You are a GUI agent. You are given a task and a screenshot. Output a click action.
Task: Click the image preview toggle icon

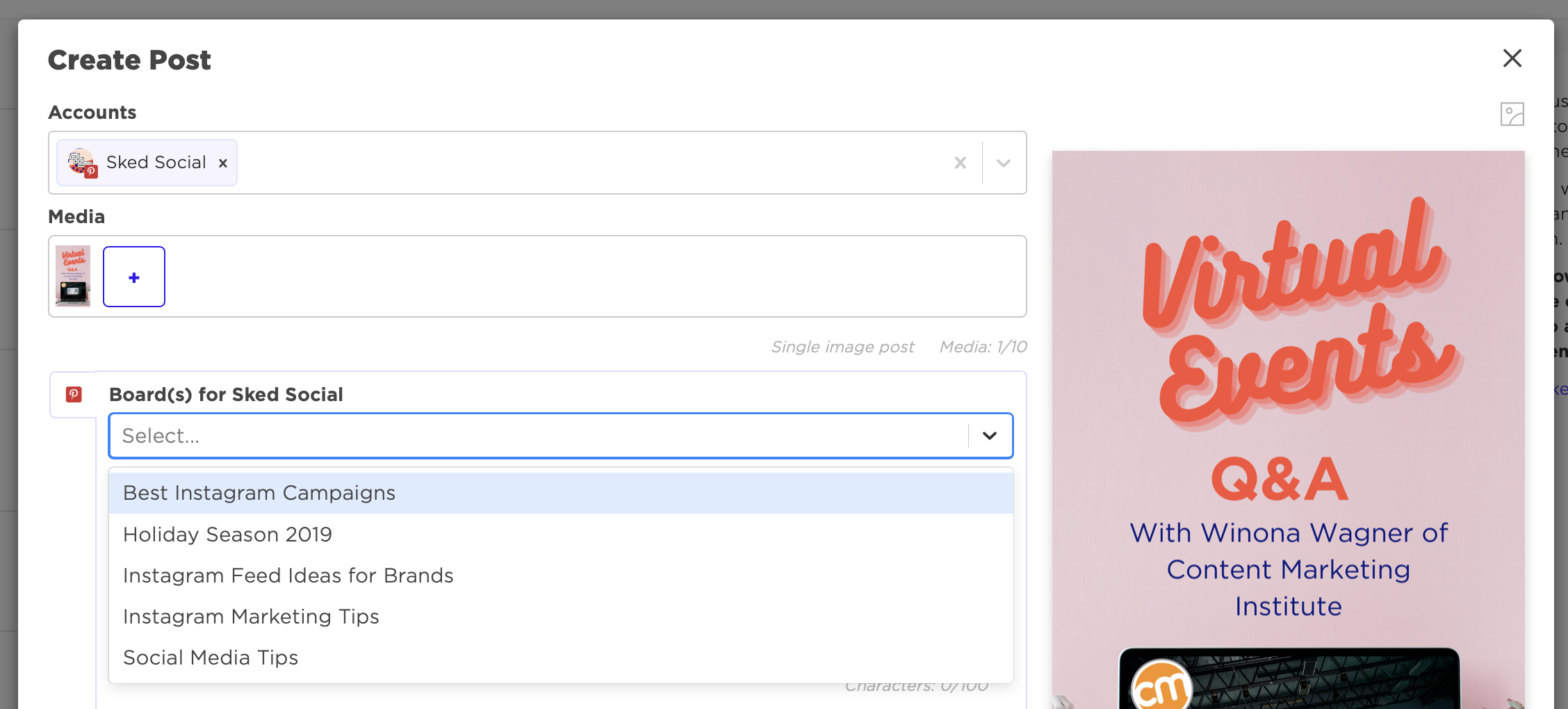click(x=1512, y=114)
